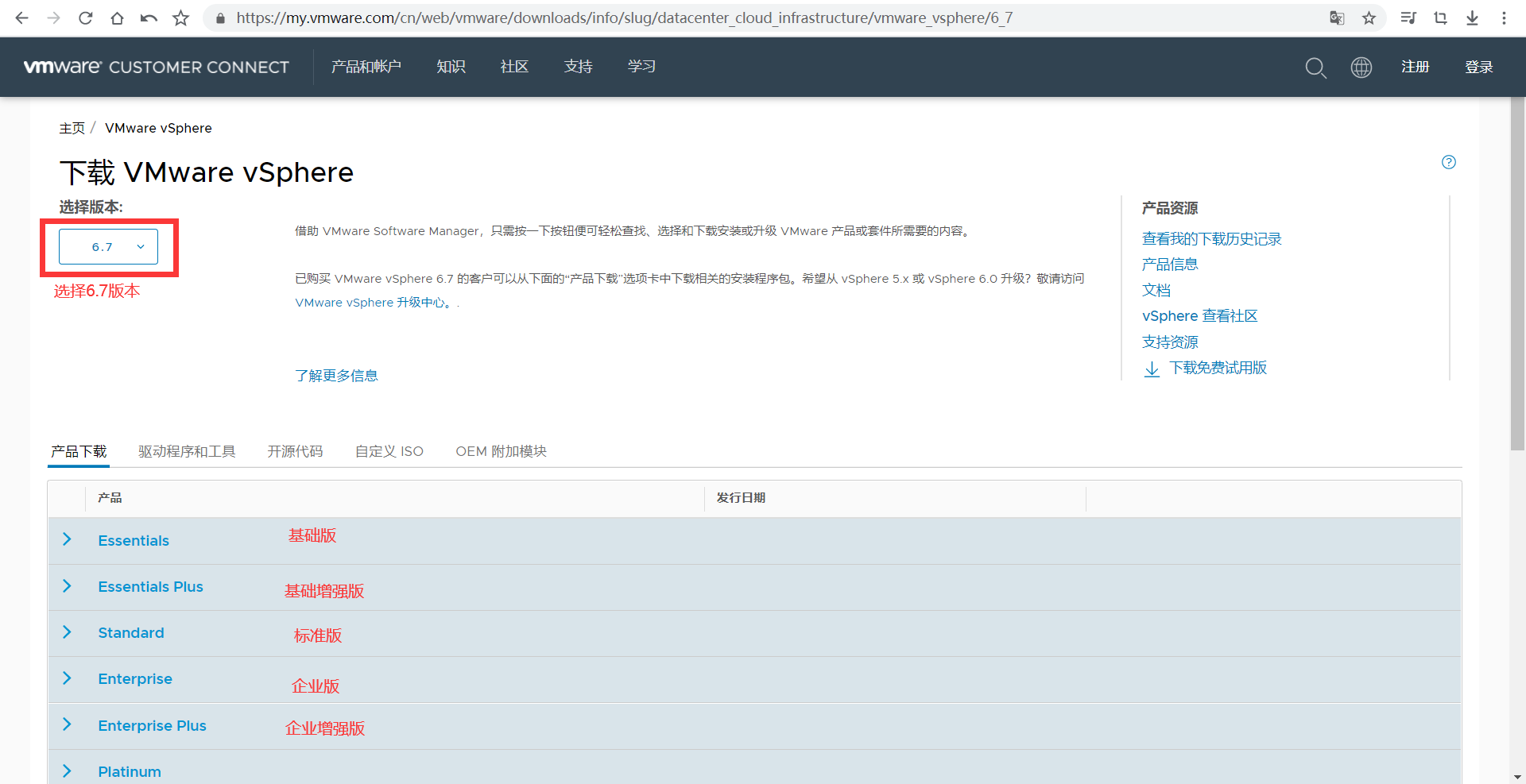Image resolution: width=1526 pixels, height=784 pixels.
Task: Open the 学习 menu
Action: tap(641, 67)
